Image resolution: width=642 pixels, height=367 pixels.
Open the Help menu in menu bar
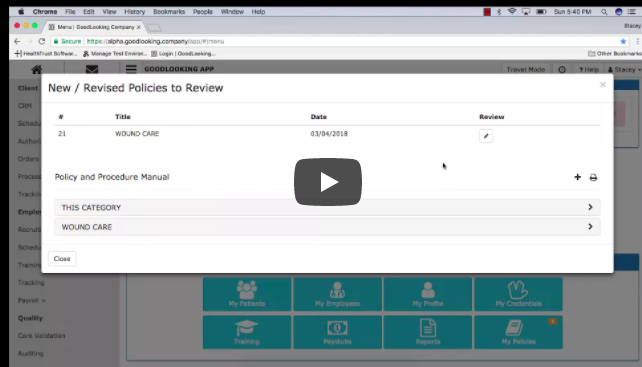coord(258,12)
